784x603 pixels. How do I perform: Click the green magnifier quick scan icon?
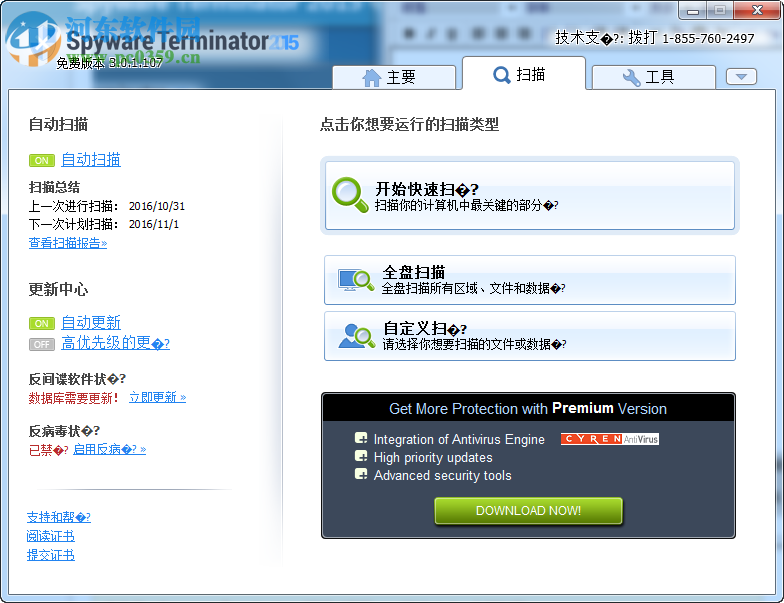point(350,195)
